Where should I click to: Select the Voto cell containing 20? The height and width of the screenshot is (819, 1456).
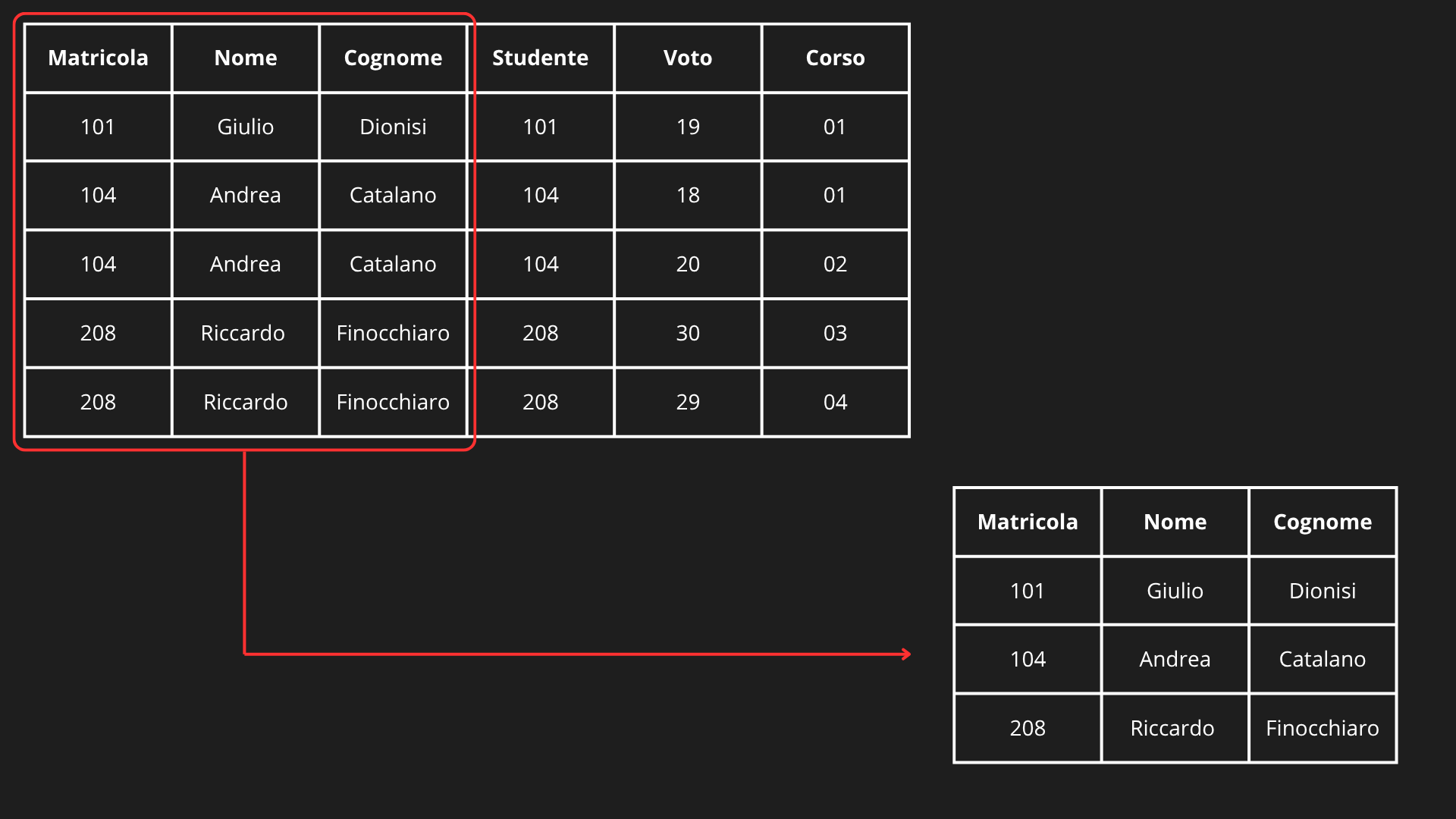tap(688, 264)
